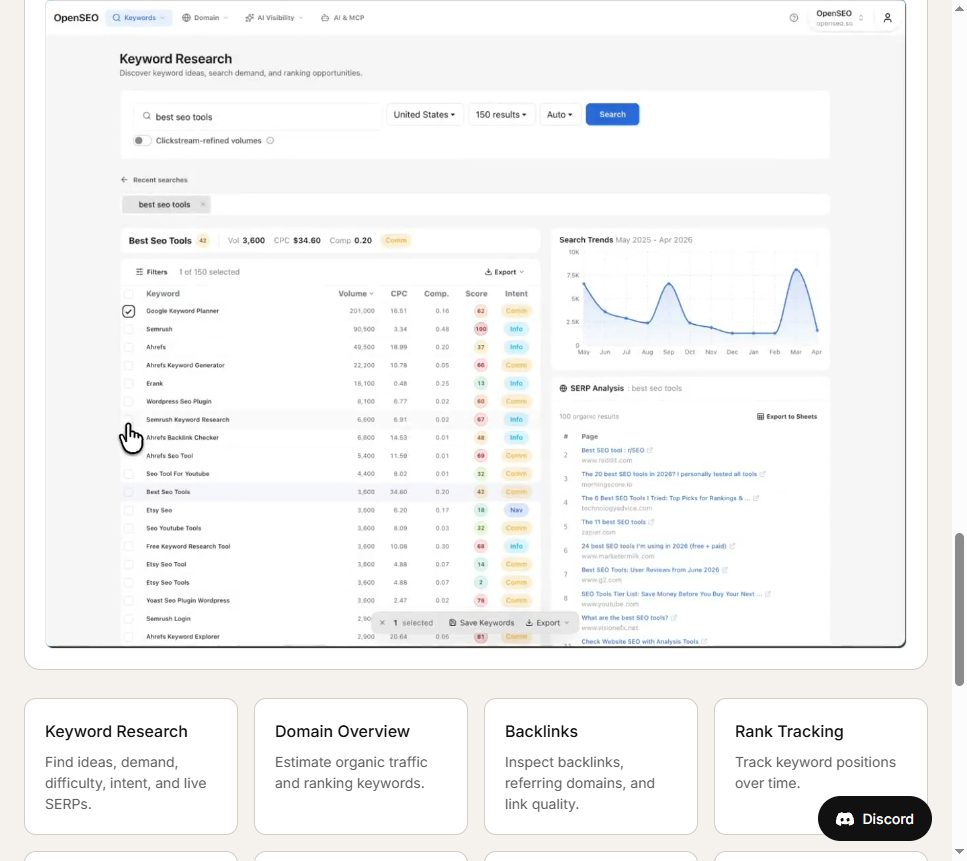Click Export to Sheets

[x=787, y=417]
